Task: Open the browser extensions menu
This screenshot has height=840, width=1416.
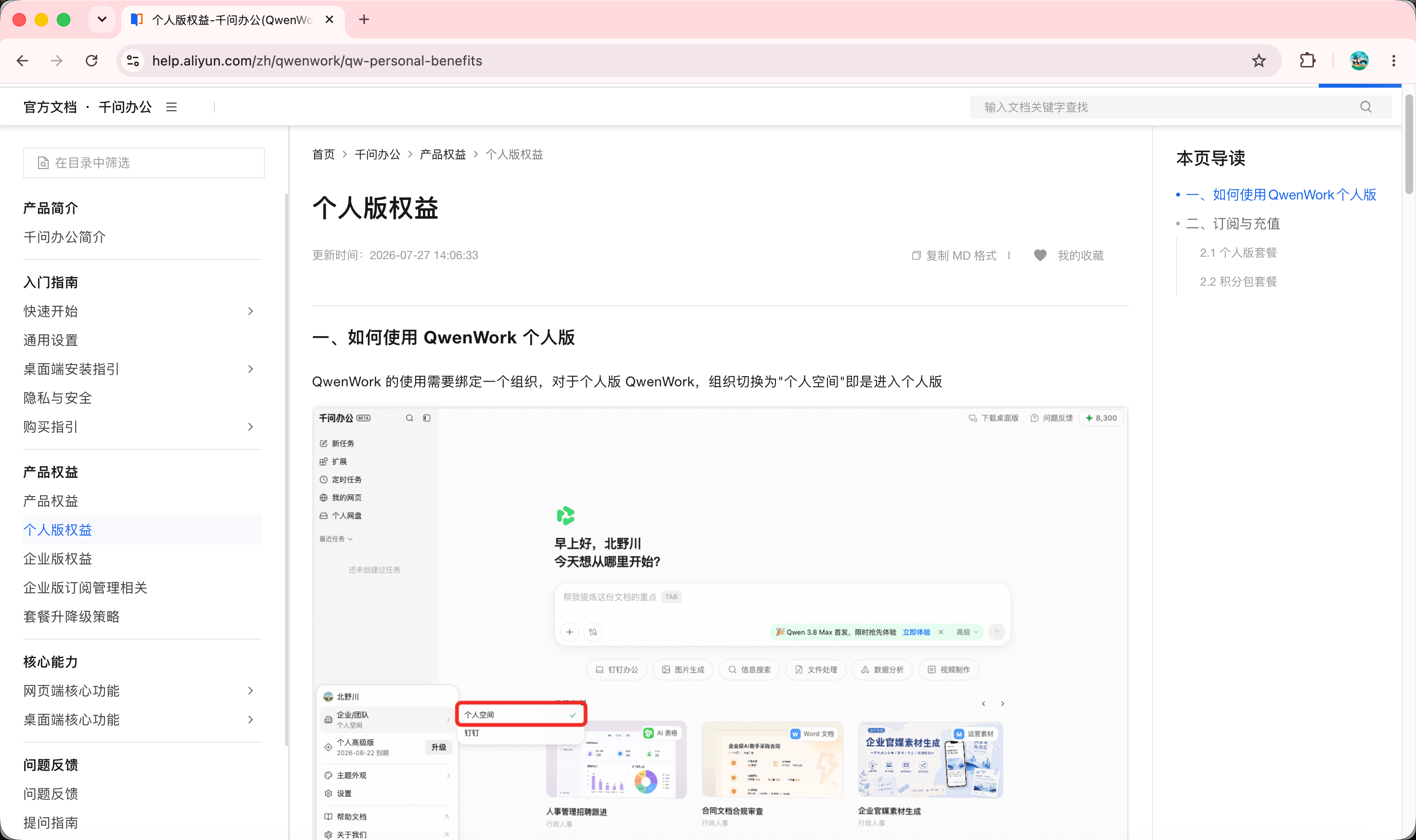Action: pos(1307,61)
